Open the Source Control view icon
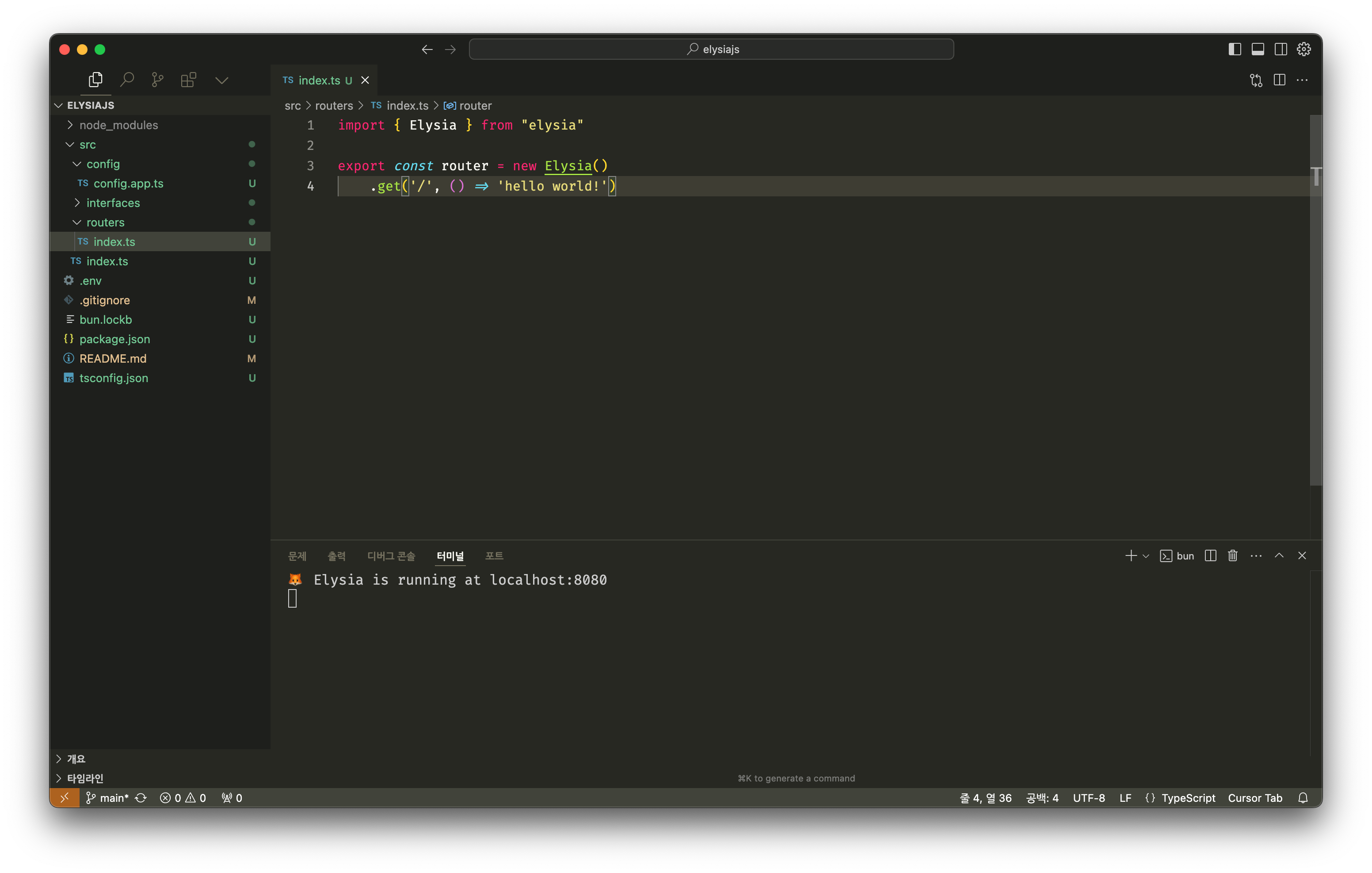This screenshot has width=1372, height=873. pos(157,80)
